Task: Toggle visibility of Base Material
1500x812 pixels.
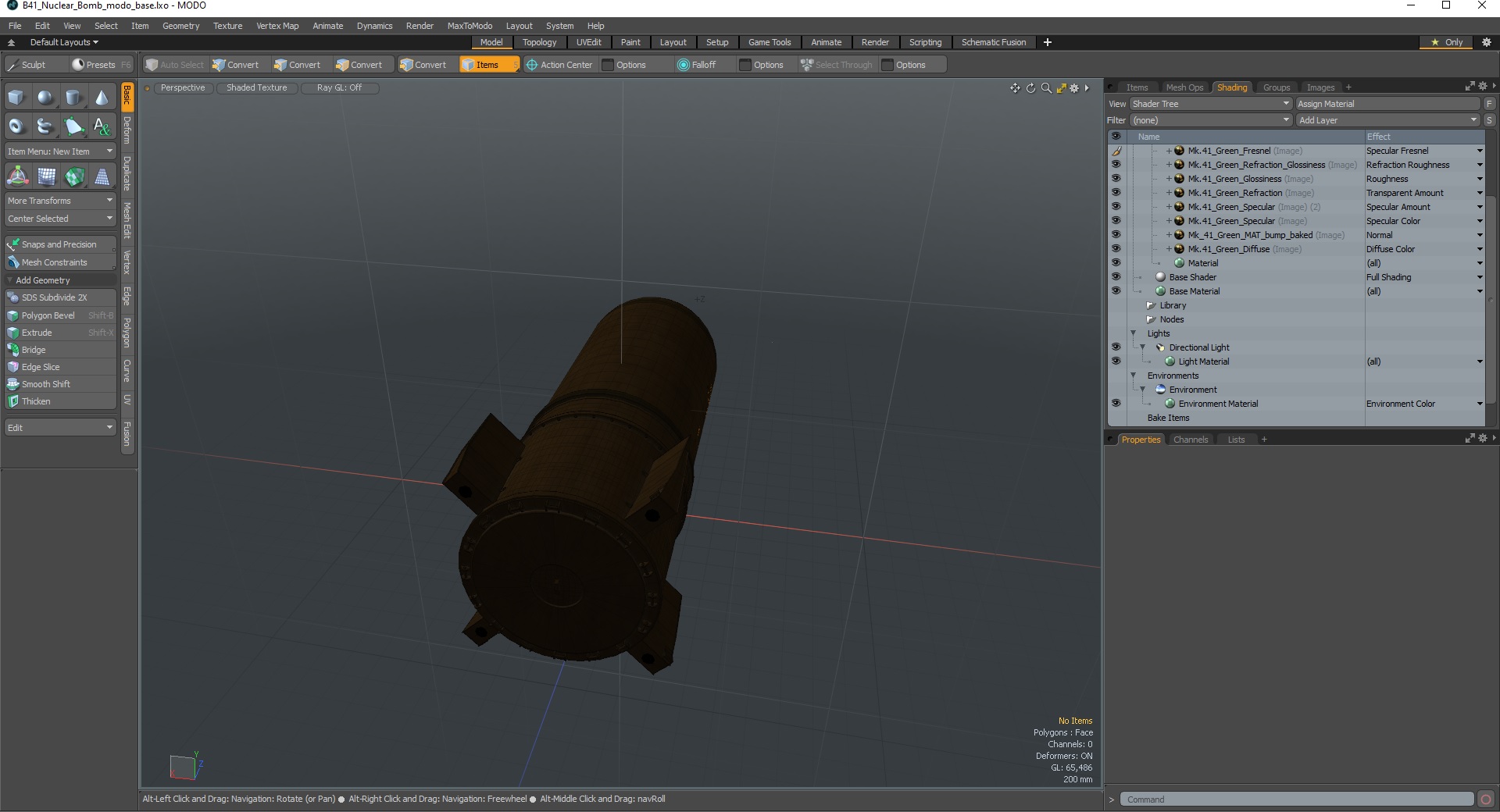Action: point(1116,291)
